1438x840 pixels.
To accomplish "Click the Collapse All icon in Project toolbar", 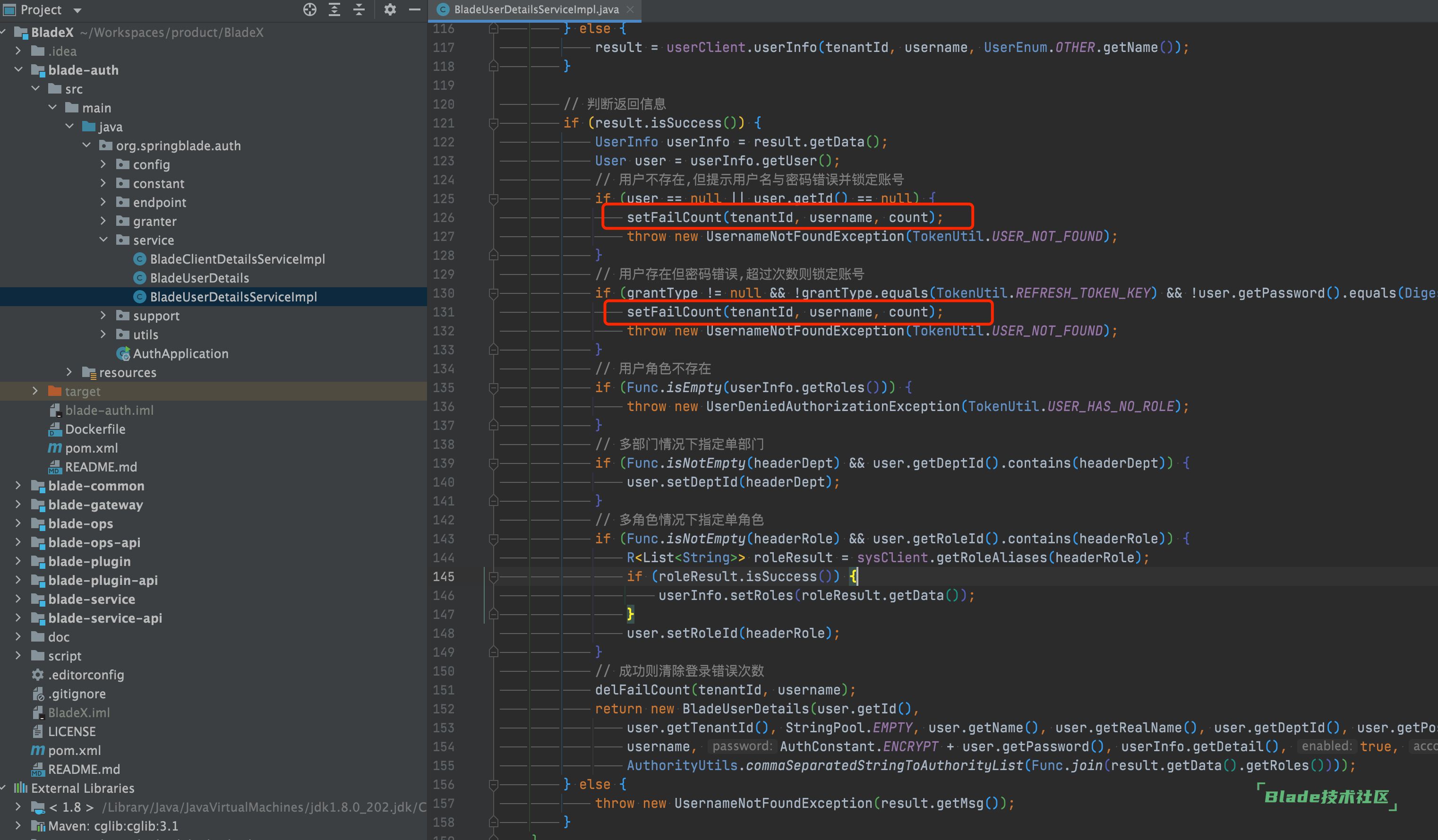I will click(359, 9).
